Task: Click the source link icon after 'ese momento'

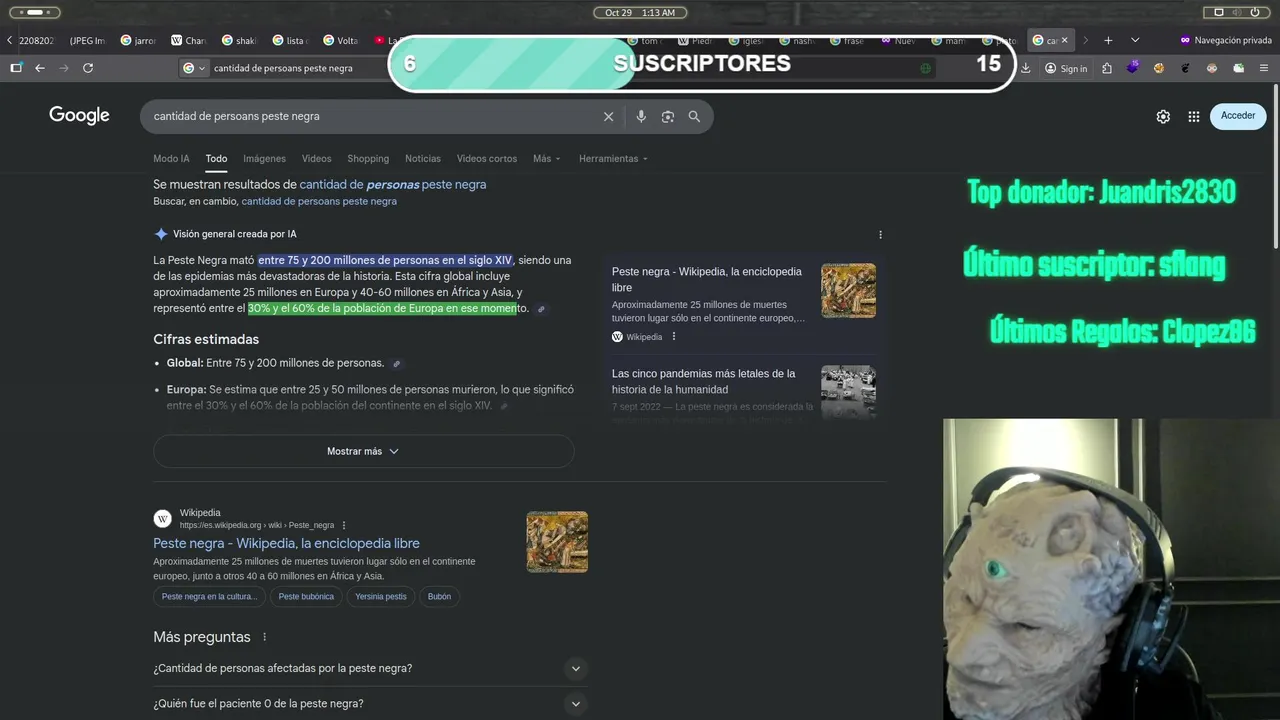Action: [541, 309]
